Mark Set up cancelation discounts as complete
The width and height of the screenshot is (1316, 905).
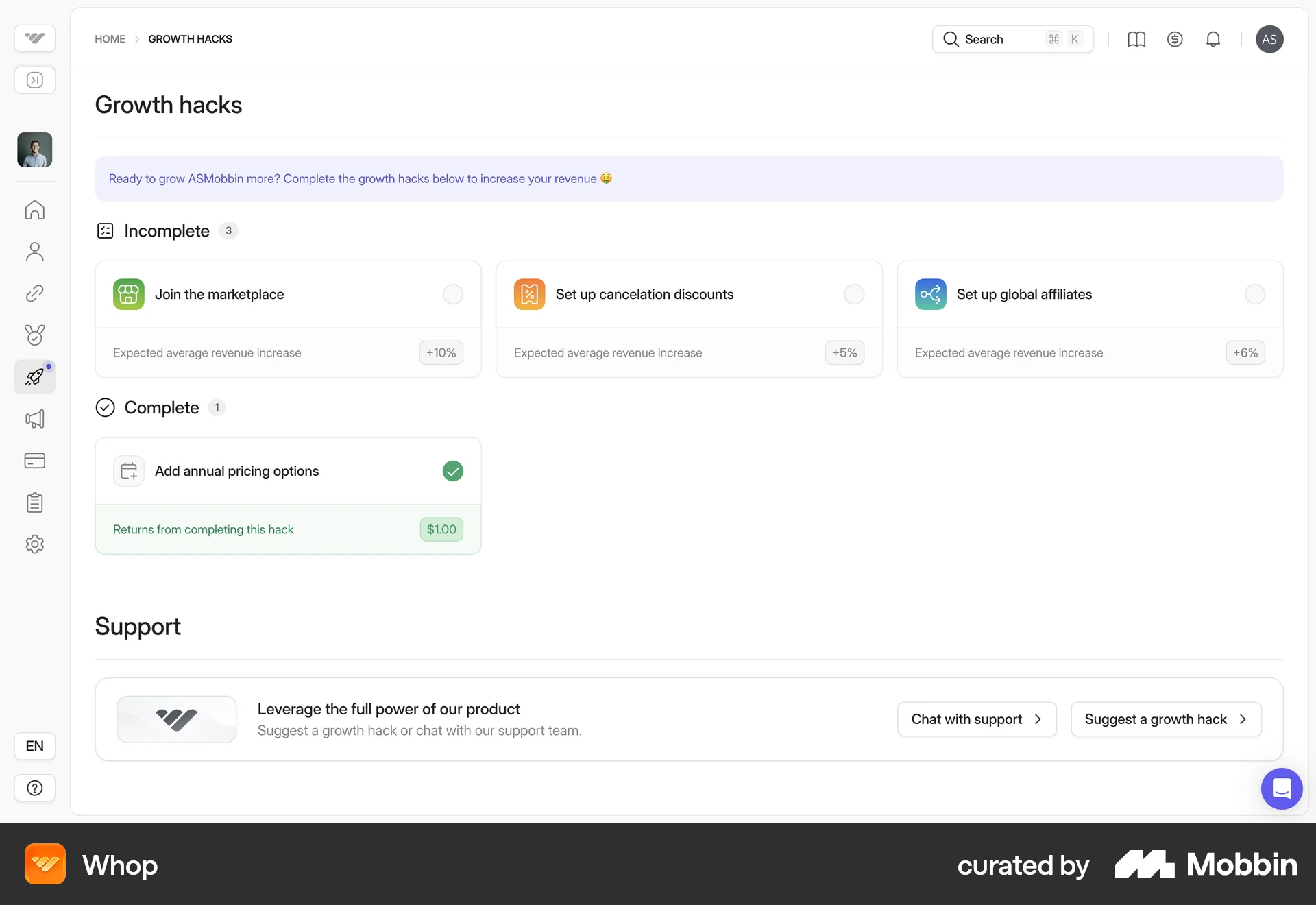(853, 294)
